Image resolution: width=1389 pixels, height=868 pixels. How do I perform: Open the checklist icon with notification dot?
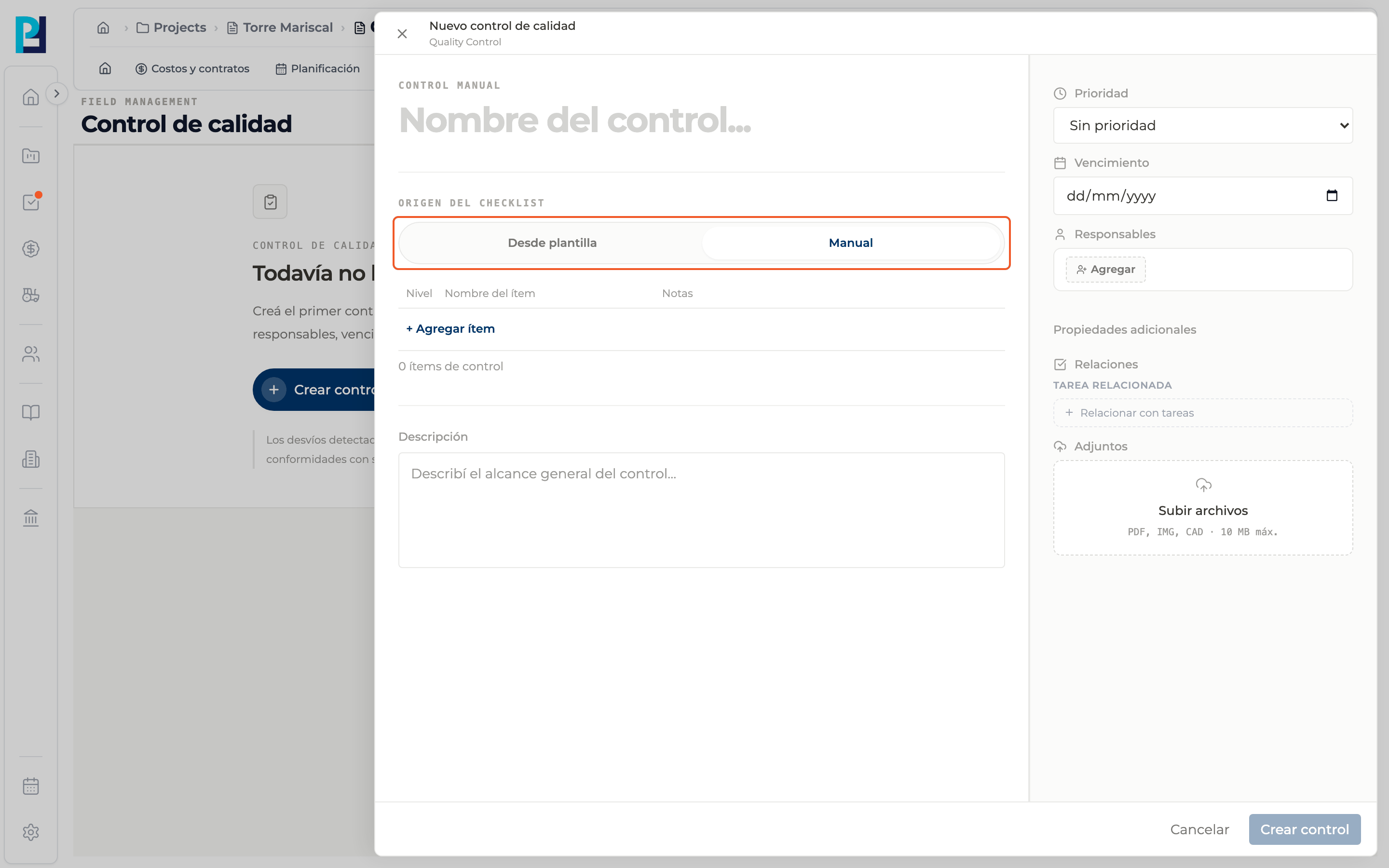coord(31,202)
